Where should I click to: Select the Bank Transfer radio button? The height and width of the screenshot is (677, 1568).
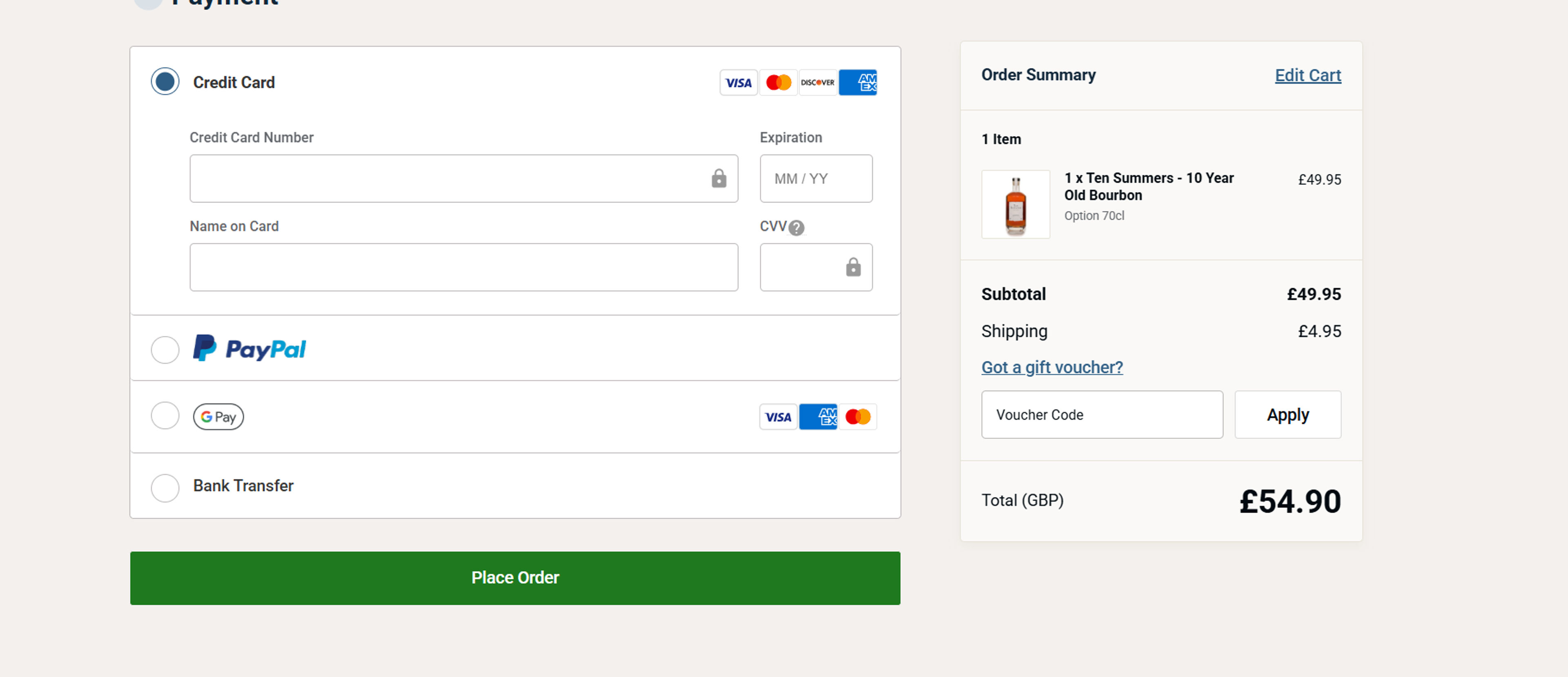tap(165, 488)
